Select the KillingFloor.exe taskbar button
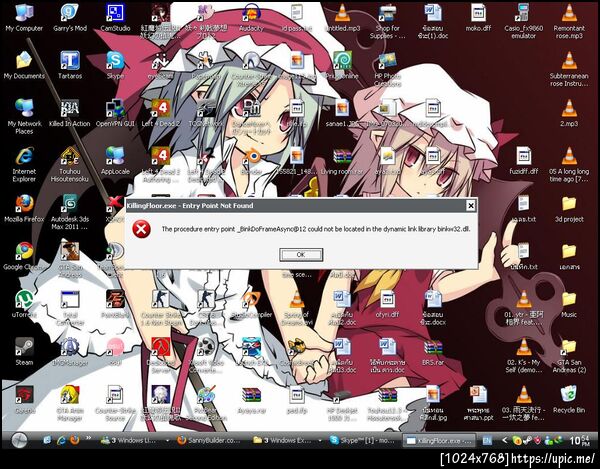600x469 pixels. point(439,441)
